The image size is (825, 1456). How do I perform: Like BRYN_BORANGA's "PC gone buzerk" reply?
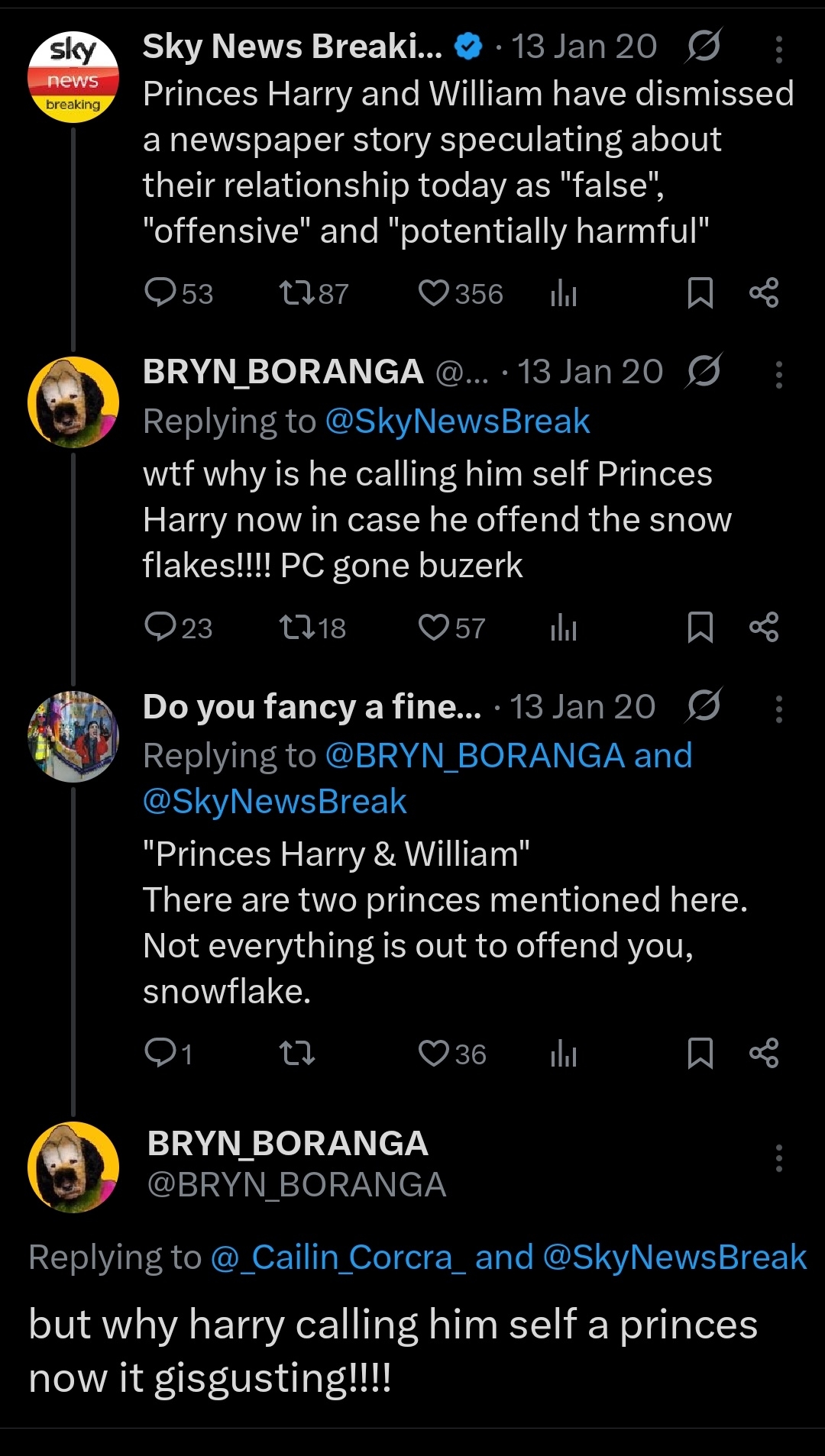[434, 628]
